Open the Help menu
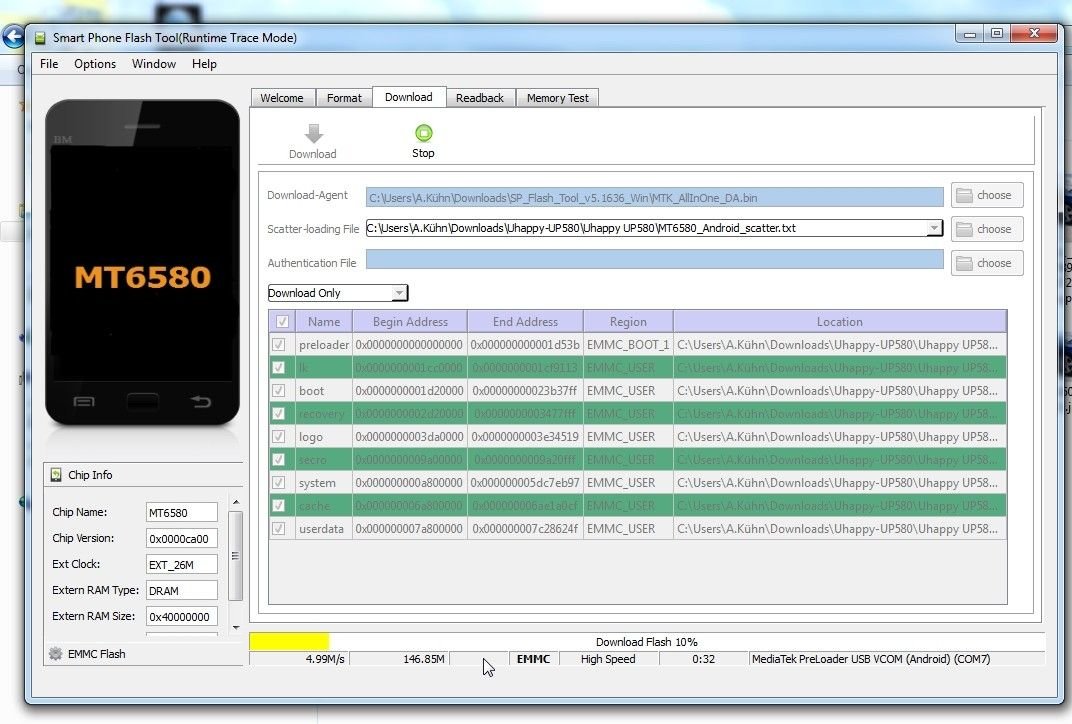This screenshot has width=1072, height=724. (x=204, y=64)
